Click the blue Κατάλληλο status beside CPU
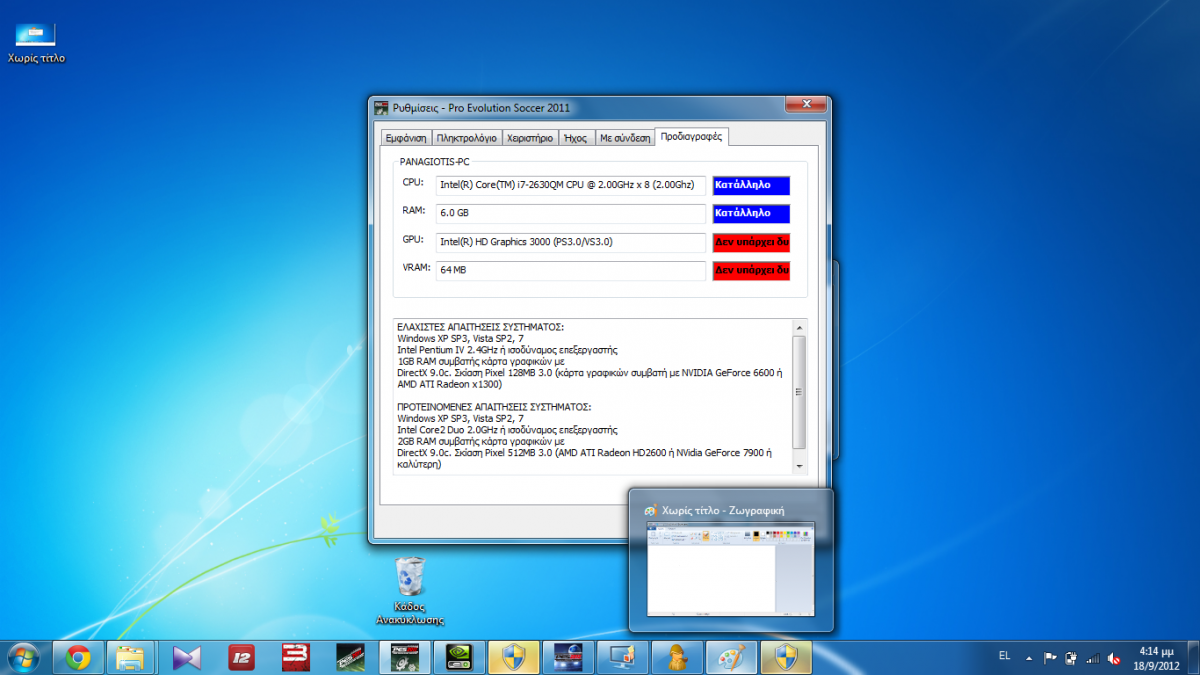 (x=751, y=185)
